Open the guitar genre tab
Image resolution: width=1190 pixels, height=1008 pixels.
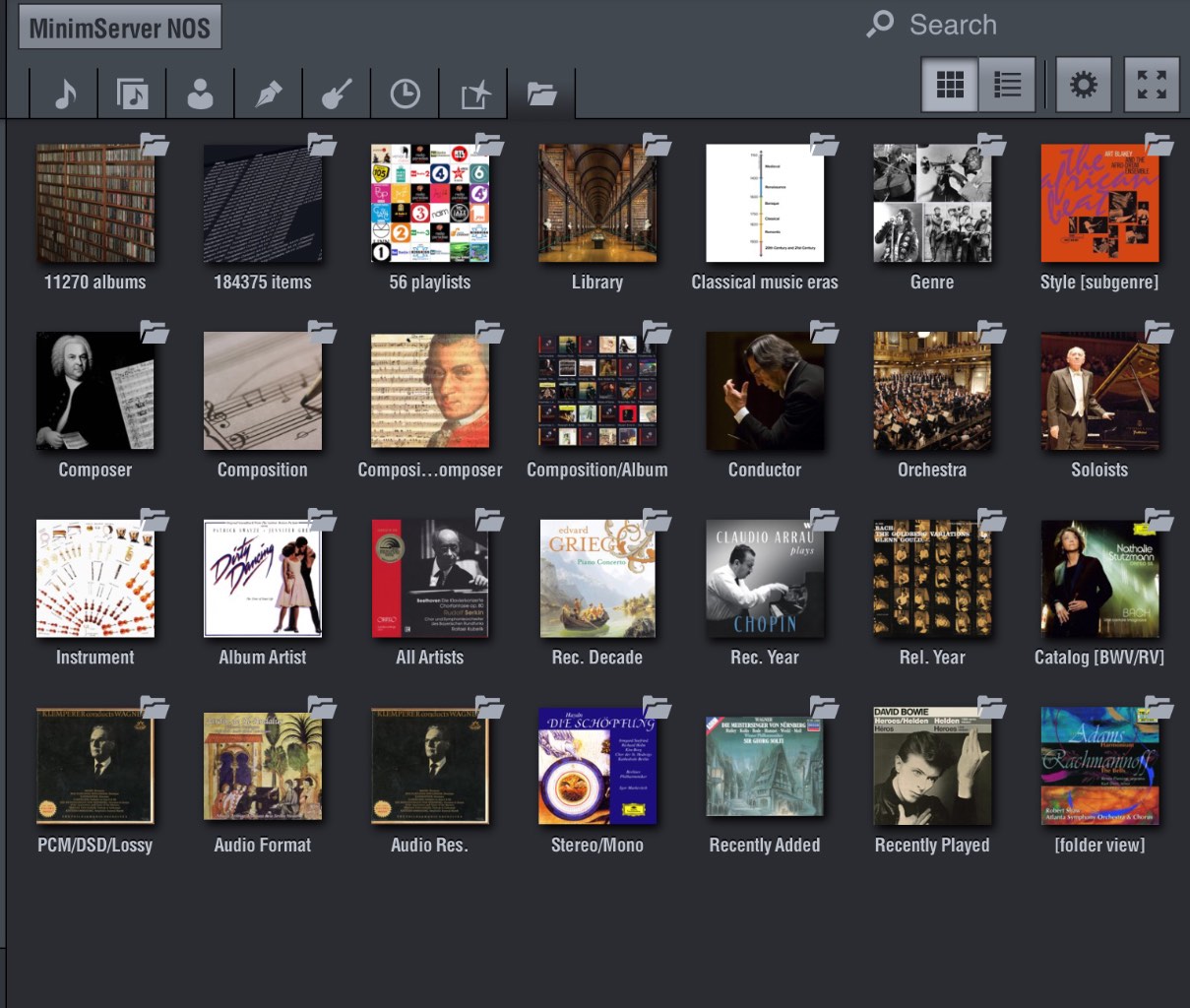point(337,94)
